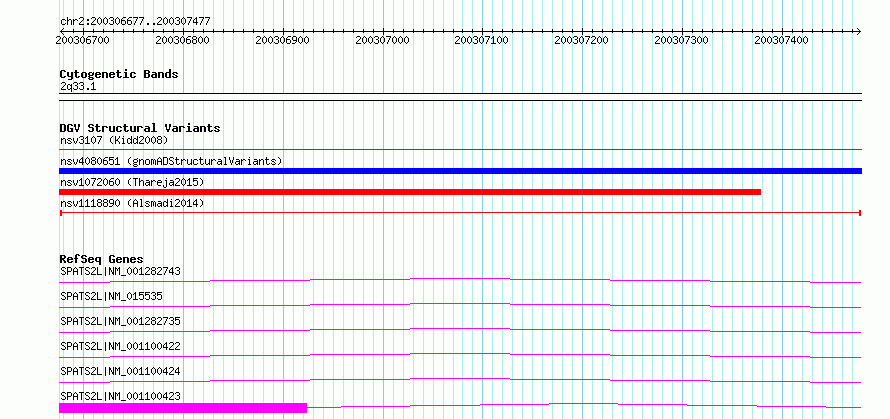The image size is (890, 419).
Task: Click ruler position 200306700
Action: click(83, 40)
